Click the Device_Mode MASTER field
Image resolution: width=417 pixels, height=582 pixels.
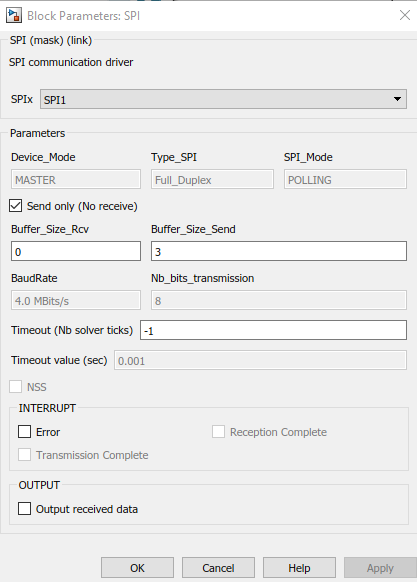76,179
